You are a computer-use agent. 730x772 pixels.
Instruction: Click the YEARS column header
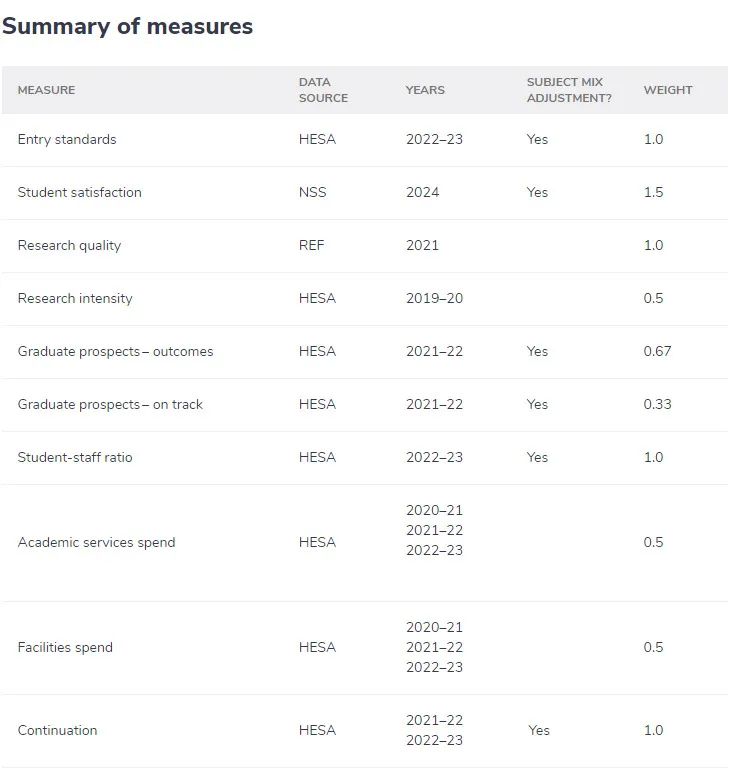tap(425, 90)
